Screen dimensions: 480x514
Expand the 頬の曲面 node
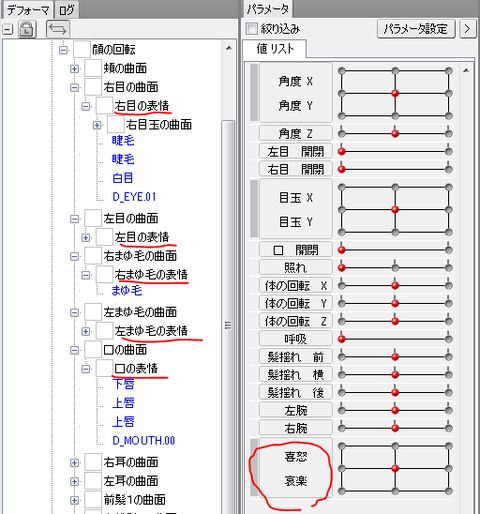pos(74,69)
